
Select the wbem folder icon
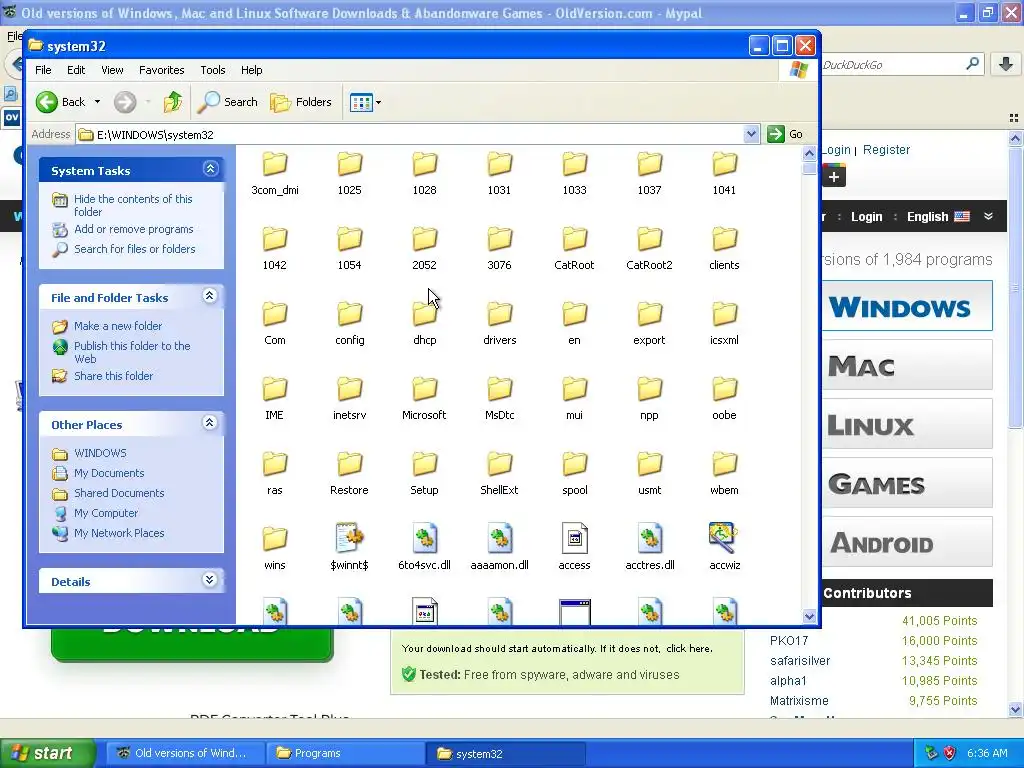(724, 464)
